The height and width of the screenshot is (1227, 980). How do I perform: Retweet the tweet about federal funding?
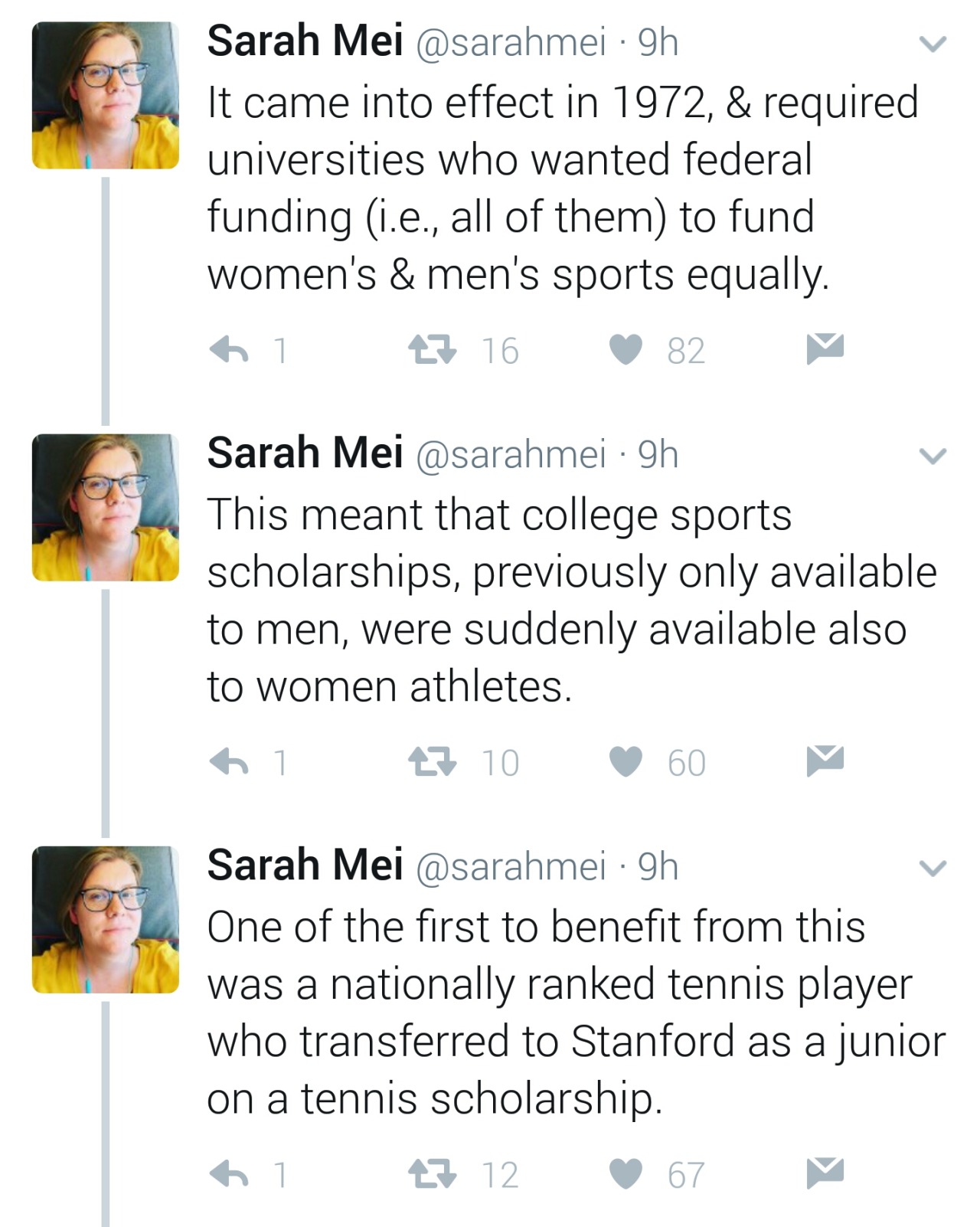pos(432,350)
